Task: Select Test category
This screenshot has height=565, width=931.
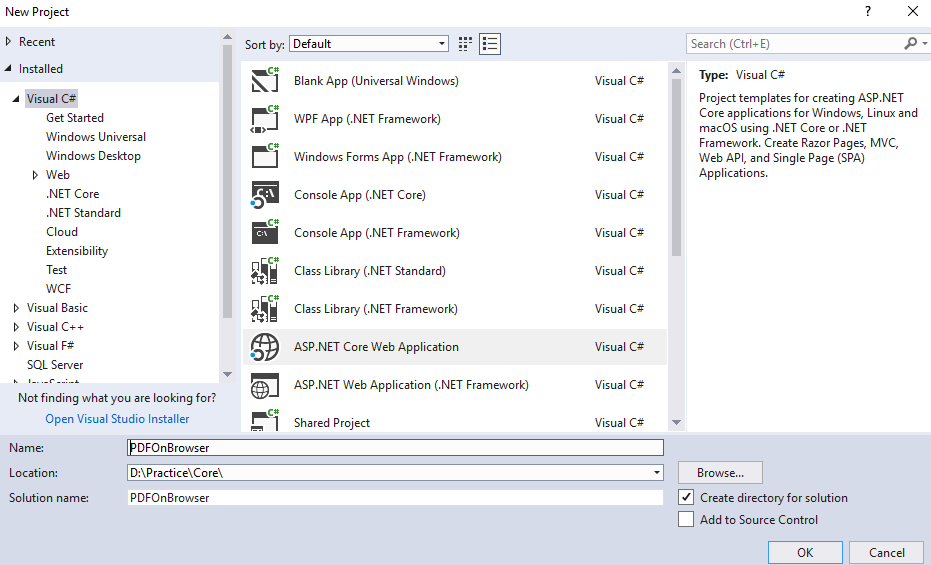Action: pos(56,269)
